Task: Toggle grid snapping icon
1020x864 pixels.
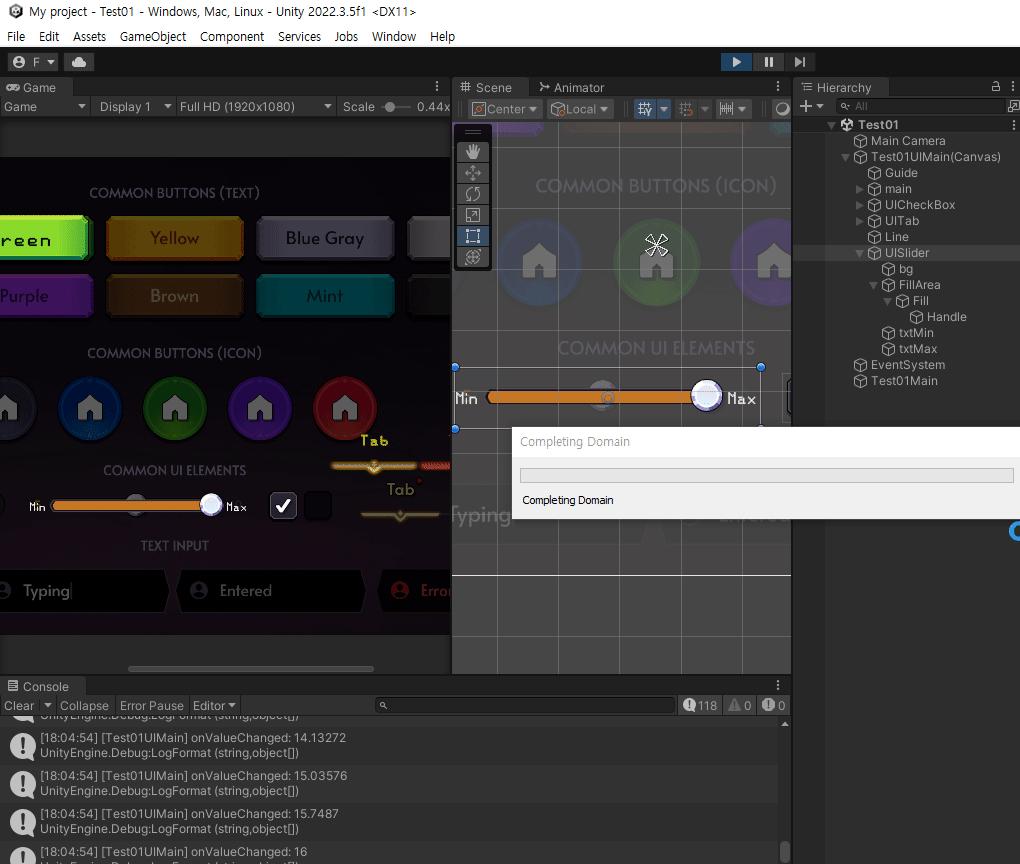Action: pos(686,109)
